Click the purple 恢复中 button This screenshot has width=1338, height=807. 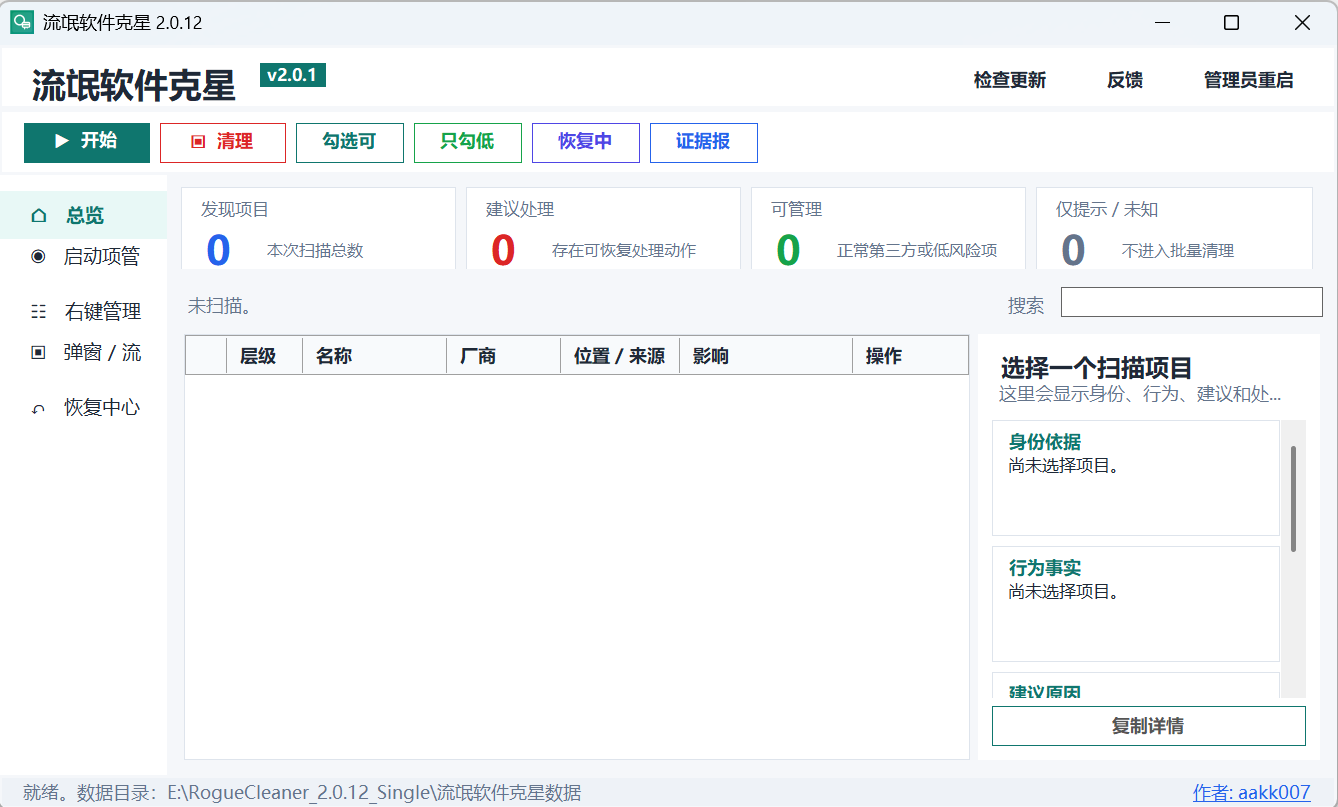coord(585,142)
